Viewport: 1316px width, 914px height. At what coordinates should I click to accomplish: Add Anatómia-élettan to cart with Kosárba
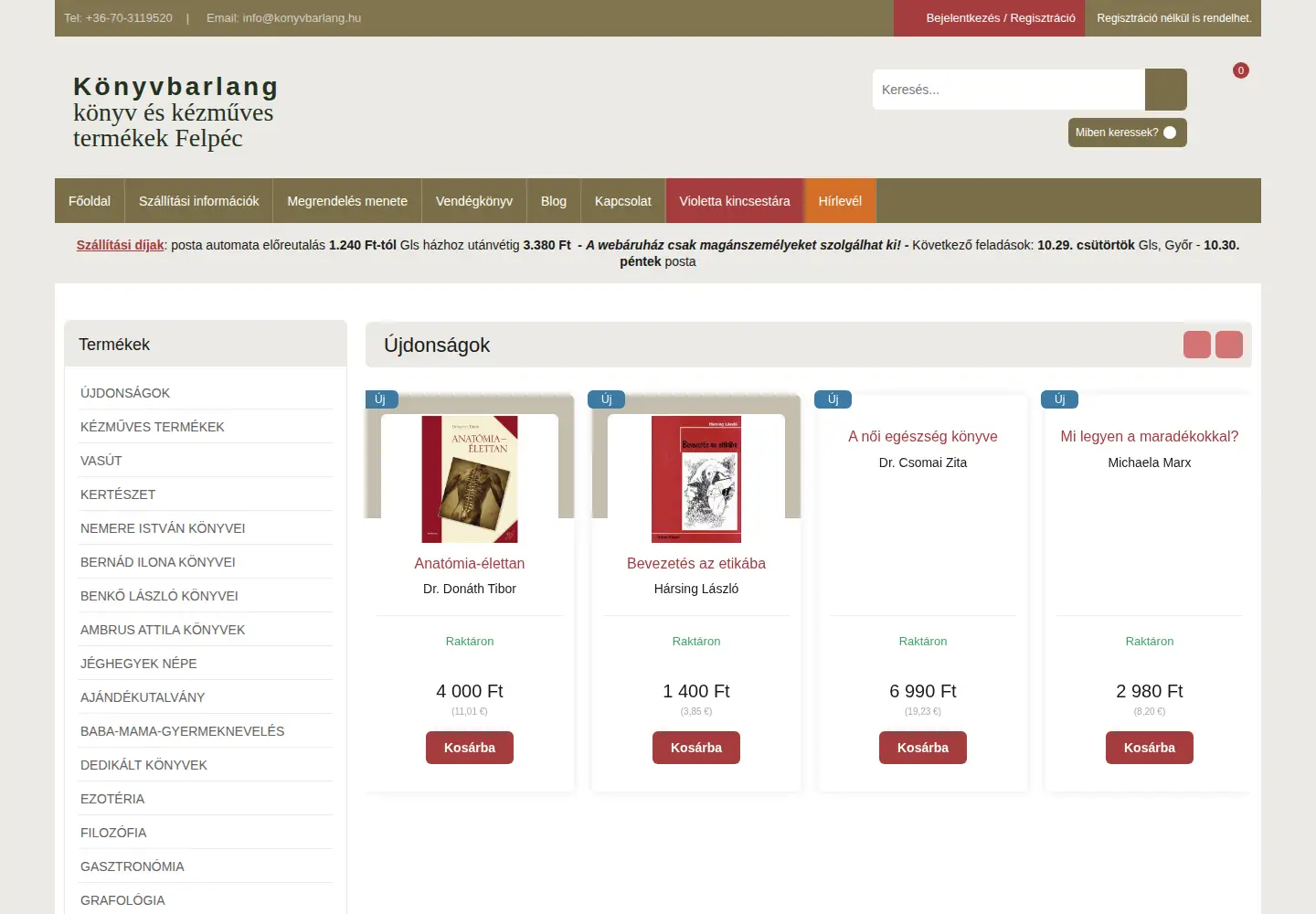470,748
